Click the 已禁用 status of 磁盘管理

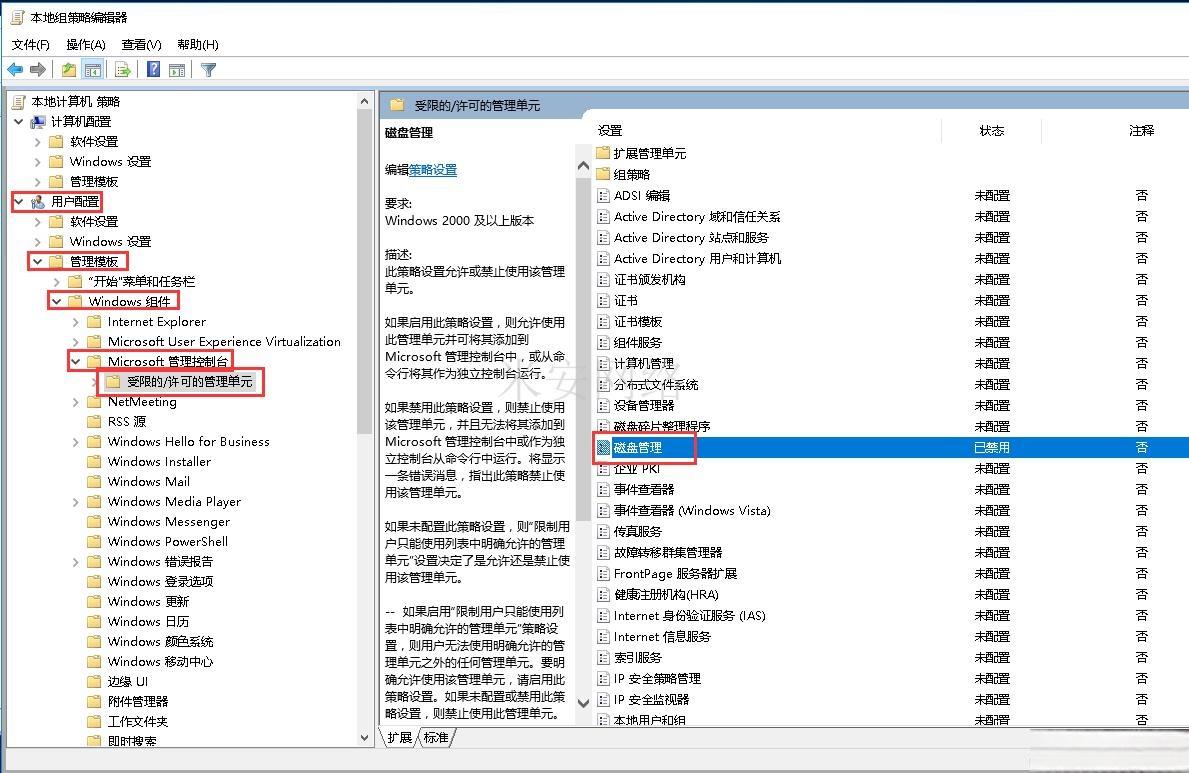[x=992, y=448]
